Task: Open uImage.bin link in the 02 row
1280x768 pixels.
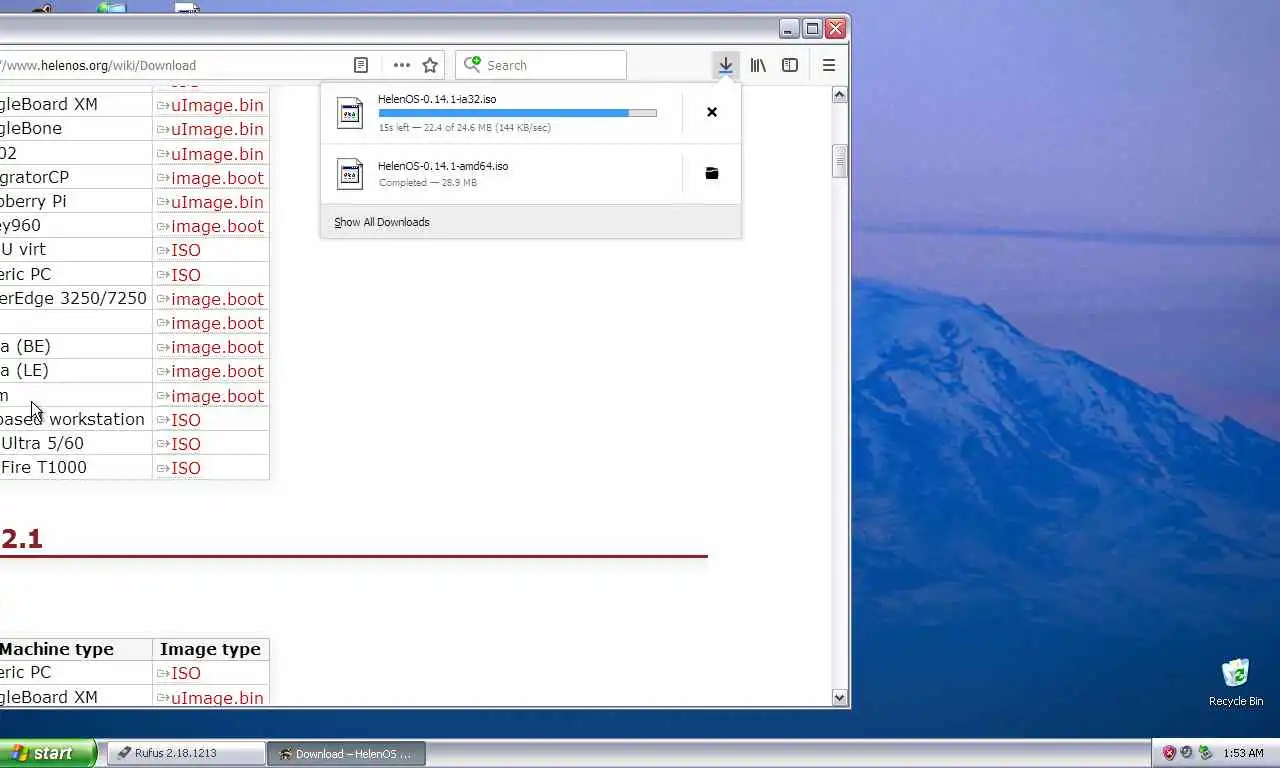Action: (217, 154)
